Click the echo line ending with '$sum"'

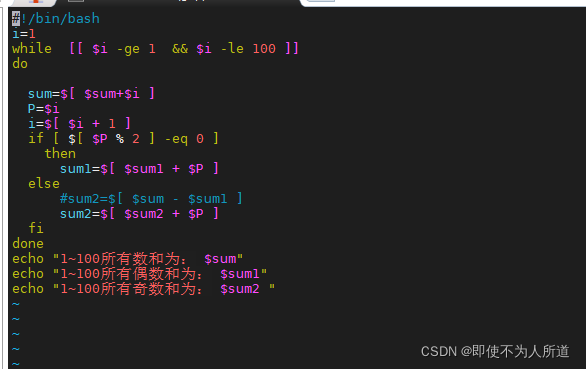pyautogui.click(x=127, y=259)
